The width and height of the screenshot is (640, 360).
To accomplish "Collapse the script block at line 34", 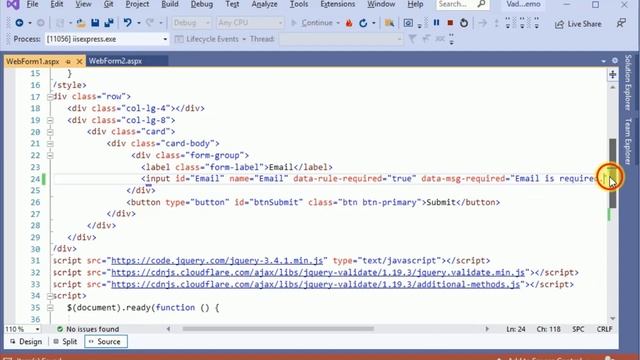I will tap(50, 296).
